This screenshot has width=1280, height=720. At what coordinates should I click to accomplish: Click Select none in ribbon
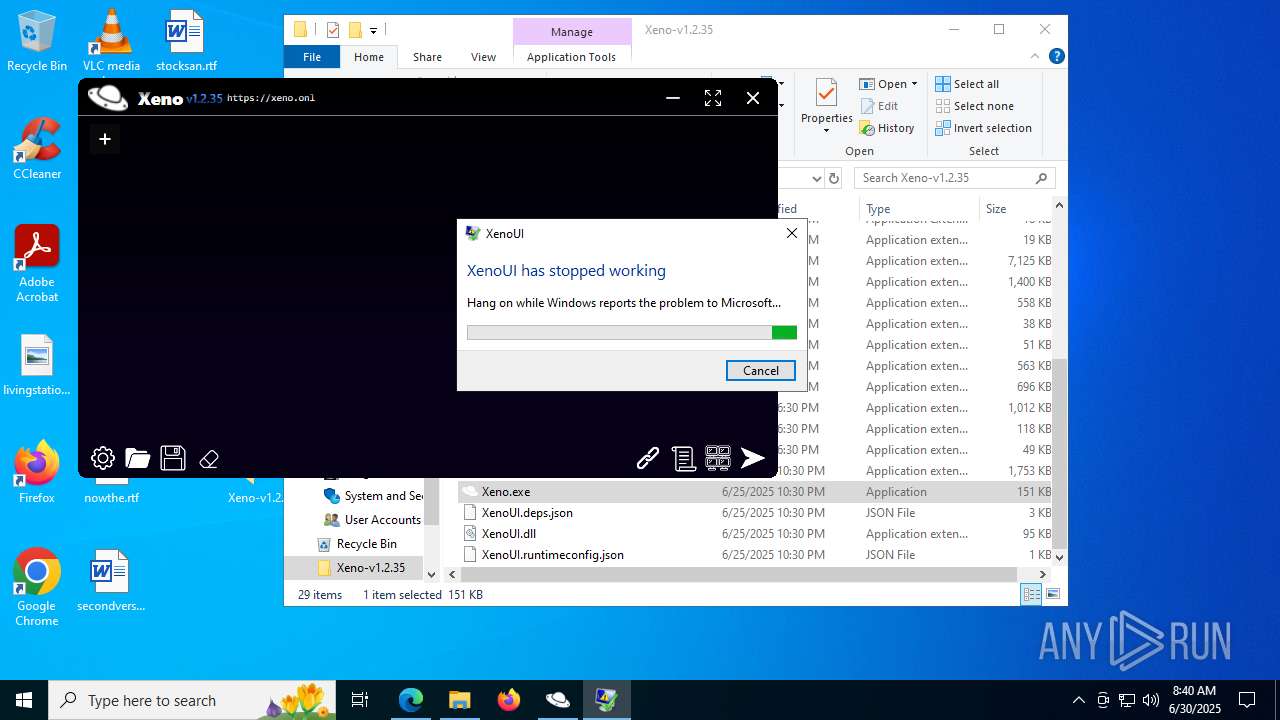(x=974, y=106)
